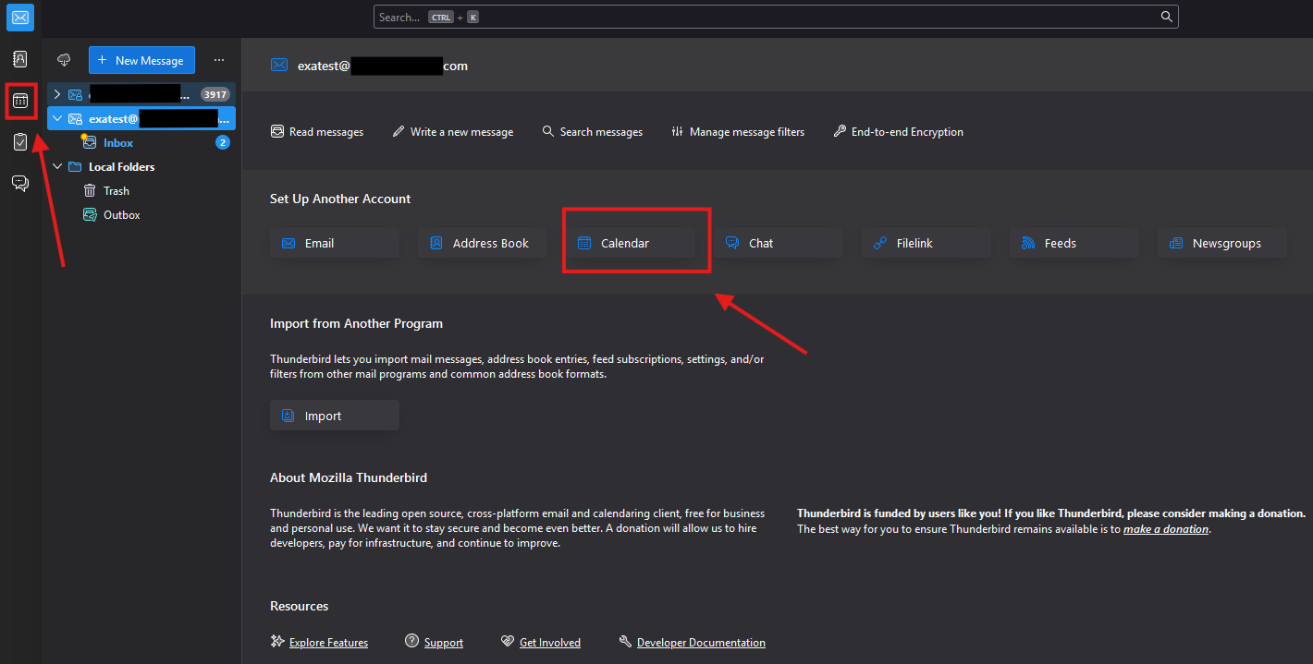Click the pencil icon for Write a new message
The image size is (1313, 664).
click(x=399, y=132)
